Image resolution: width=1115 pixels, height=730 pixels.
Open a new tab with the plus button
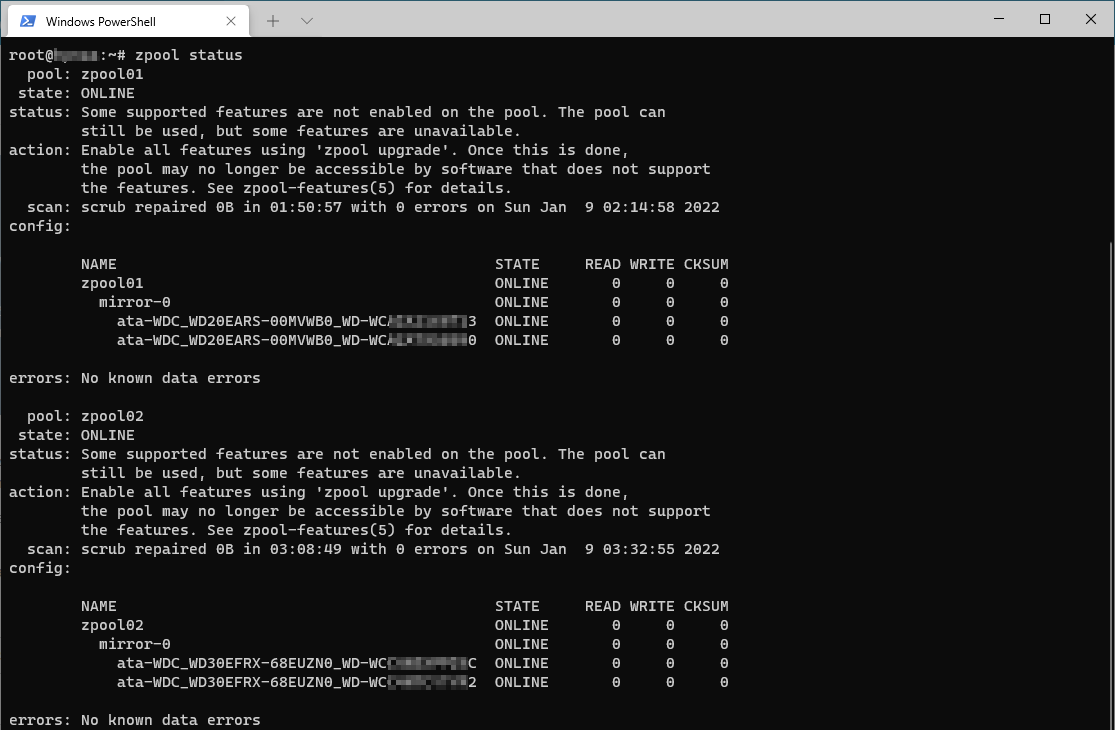(273, 21)
